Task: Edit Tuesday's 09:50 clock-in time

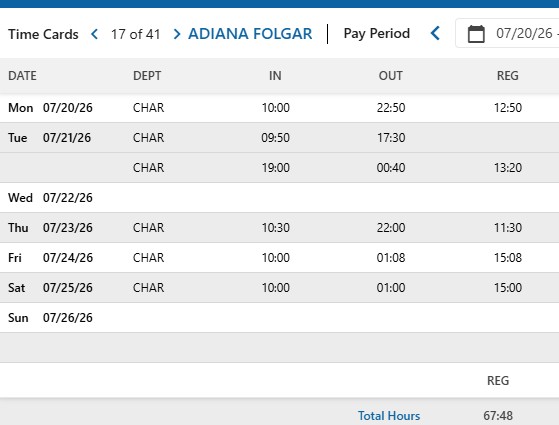Action: click(276, 138)
